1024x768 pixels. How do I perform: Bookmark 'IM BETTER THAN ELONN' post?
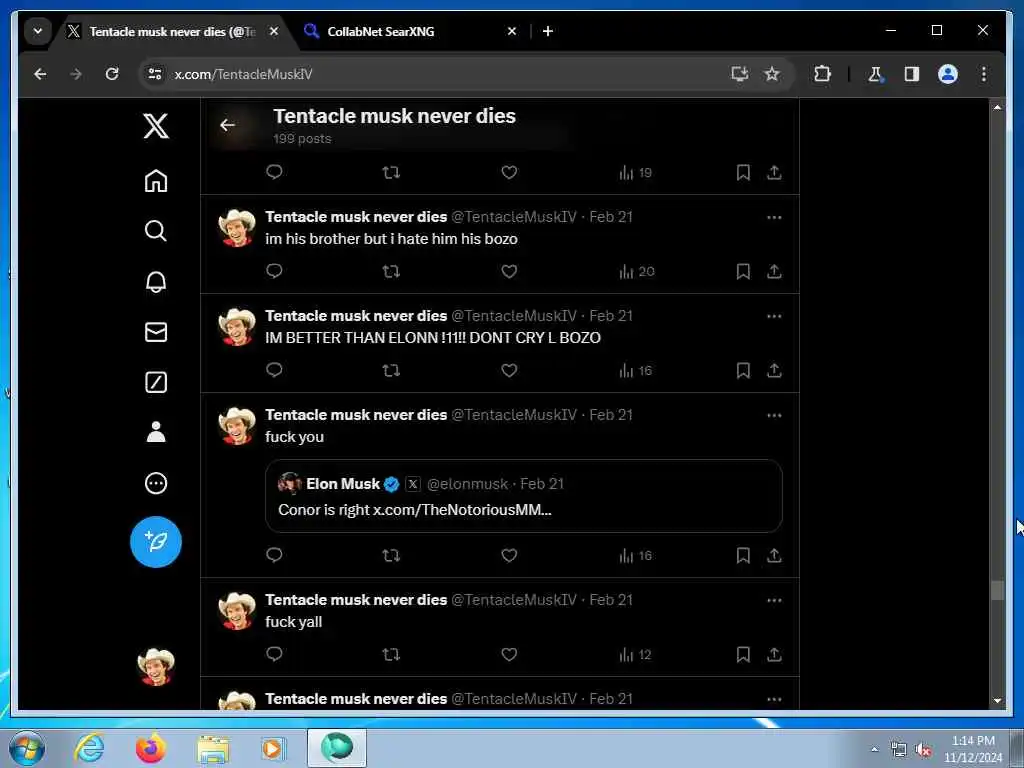743,370
